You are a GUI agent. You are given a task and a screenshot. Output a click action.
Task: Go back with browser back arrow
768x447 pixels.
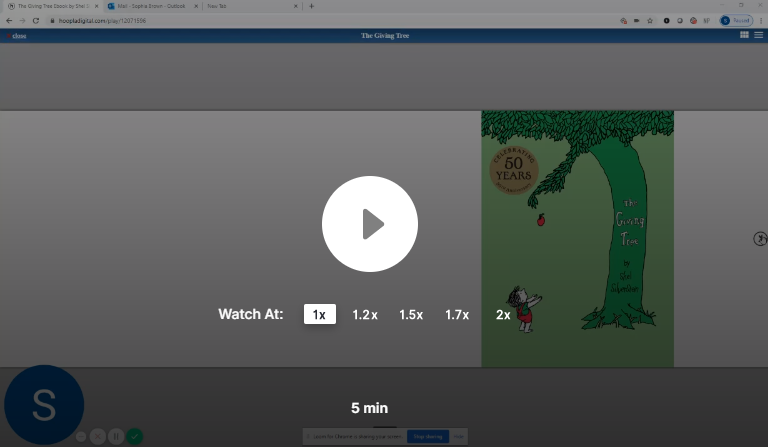(x=9, y=21)
